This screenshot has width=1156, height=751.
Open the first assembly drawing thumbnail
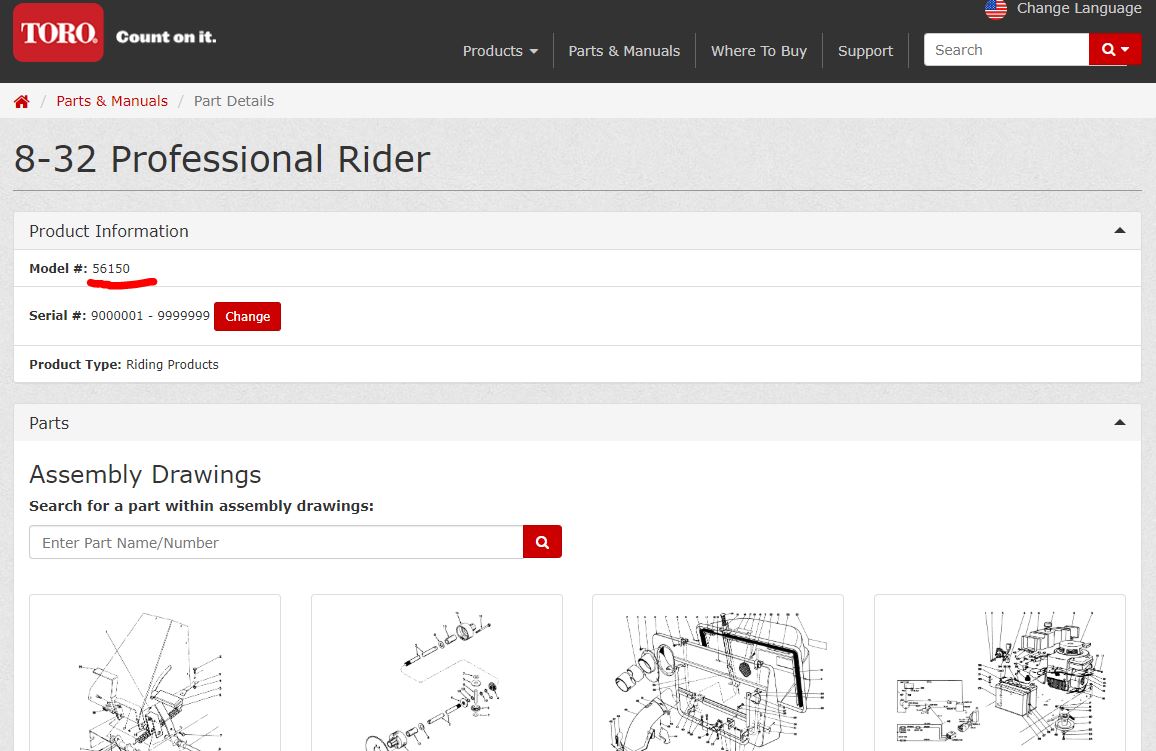(x=155, y=673)
